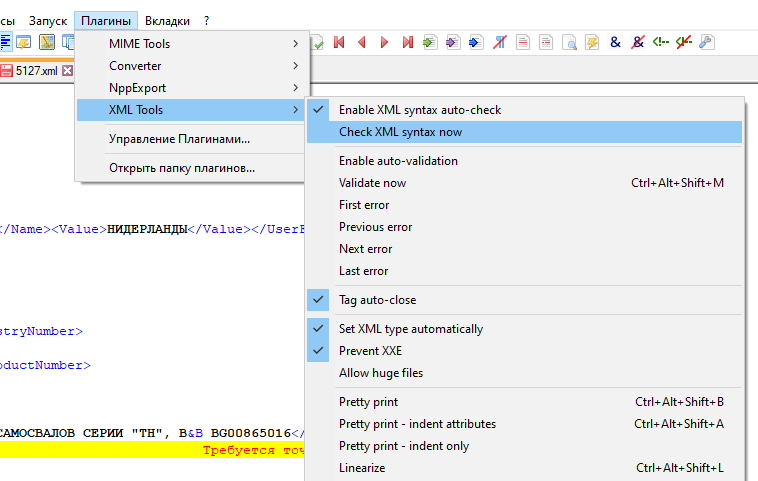The height and width of the screenshot is (481, 758).
Task: Click the red last-error arrow toolbar icon
Action: tap(408, 43)
